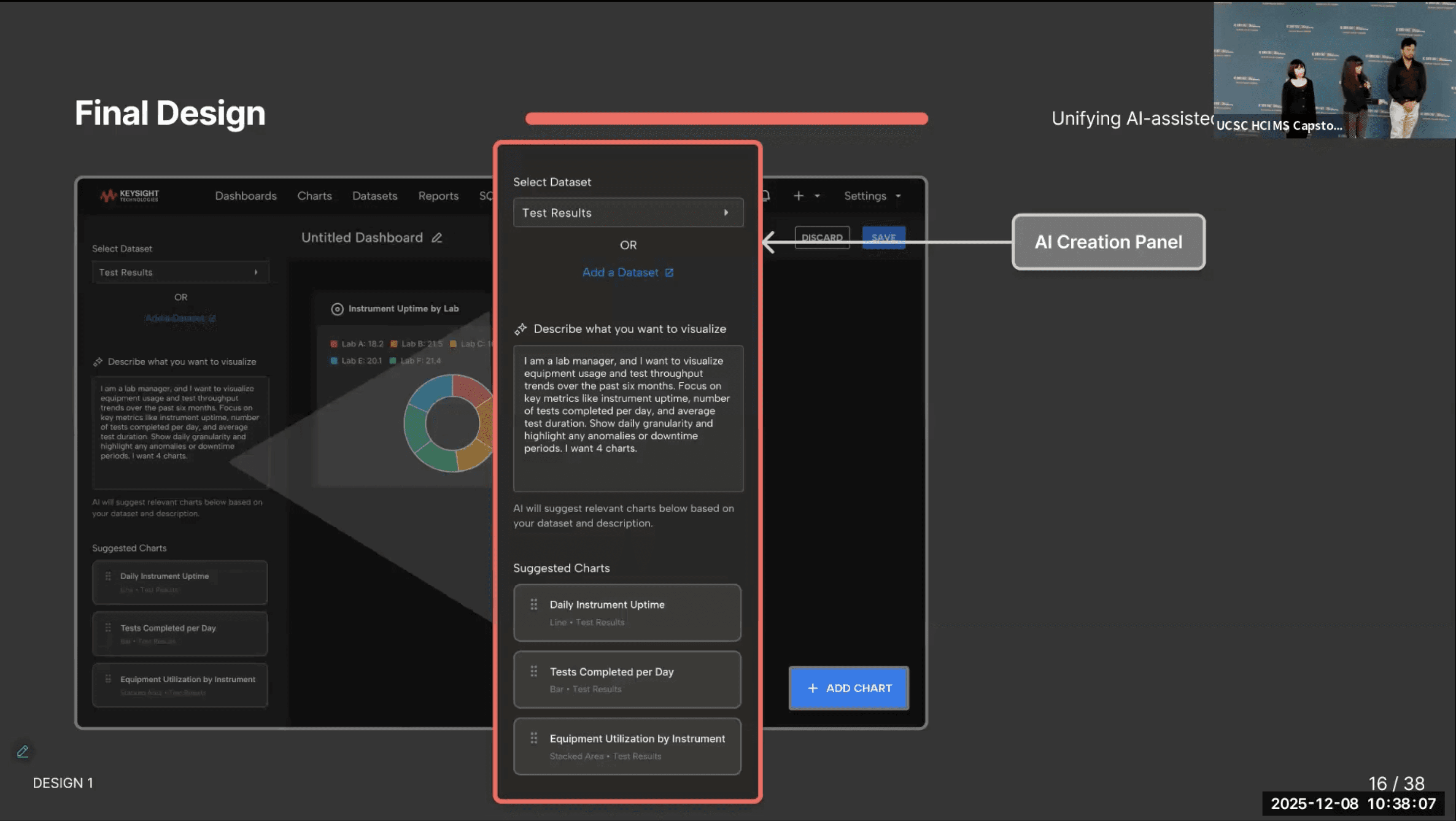The width and height of the screenshot is (1456, 821).
Task: Click the drag handle on Tests Completed per Day
Action: click(x=534, y=671)
